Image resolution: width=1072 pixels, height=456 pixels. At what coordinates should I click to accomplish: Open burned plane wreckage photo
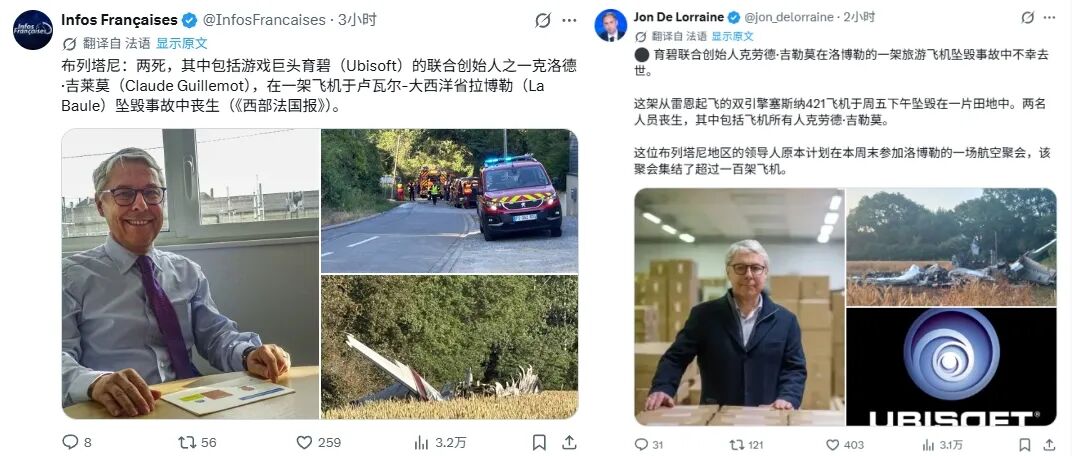click(x=951, y=247)
